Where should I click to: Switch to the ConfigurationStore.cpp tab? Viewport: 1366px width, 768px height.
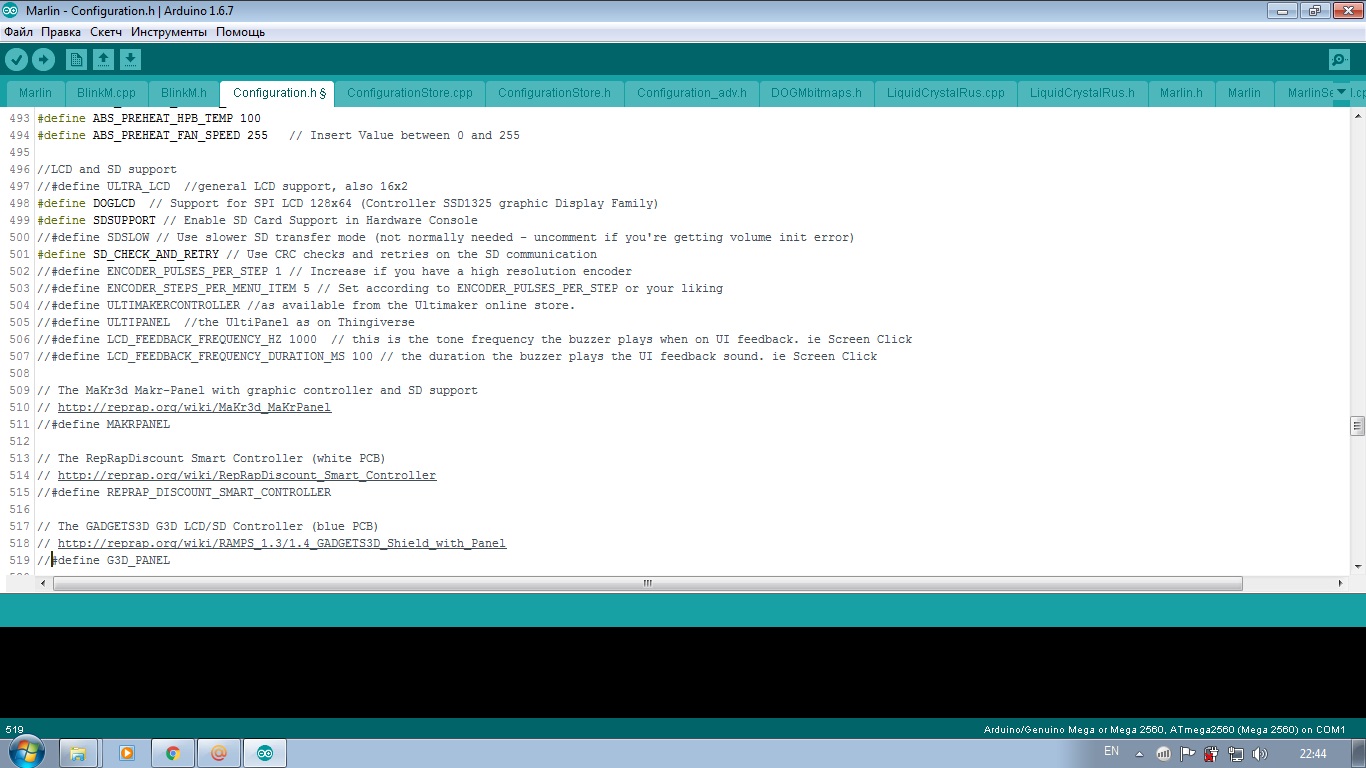click(410, 93)
